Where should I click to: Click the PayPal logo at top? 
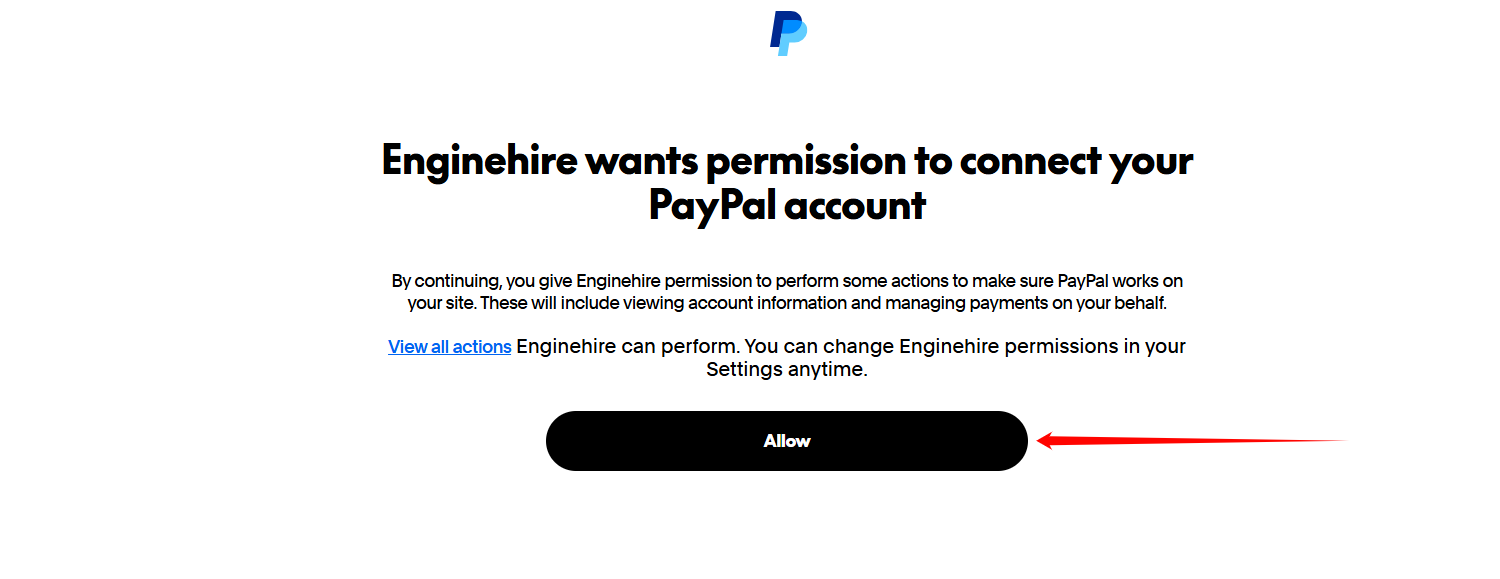pos(788,33)
